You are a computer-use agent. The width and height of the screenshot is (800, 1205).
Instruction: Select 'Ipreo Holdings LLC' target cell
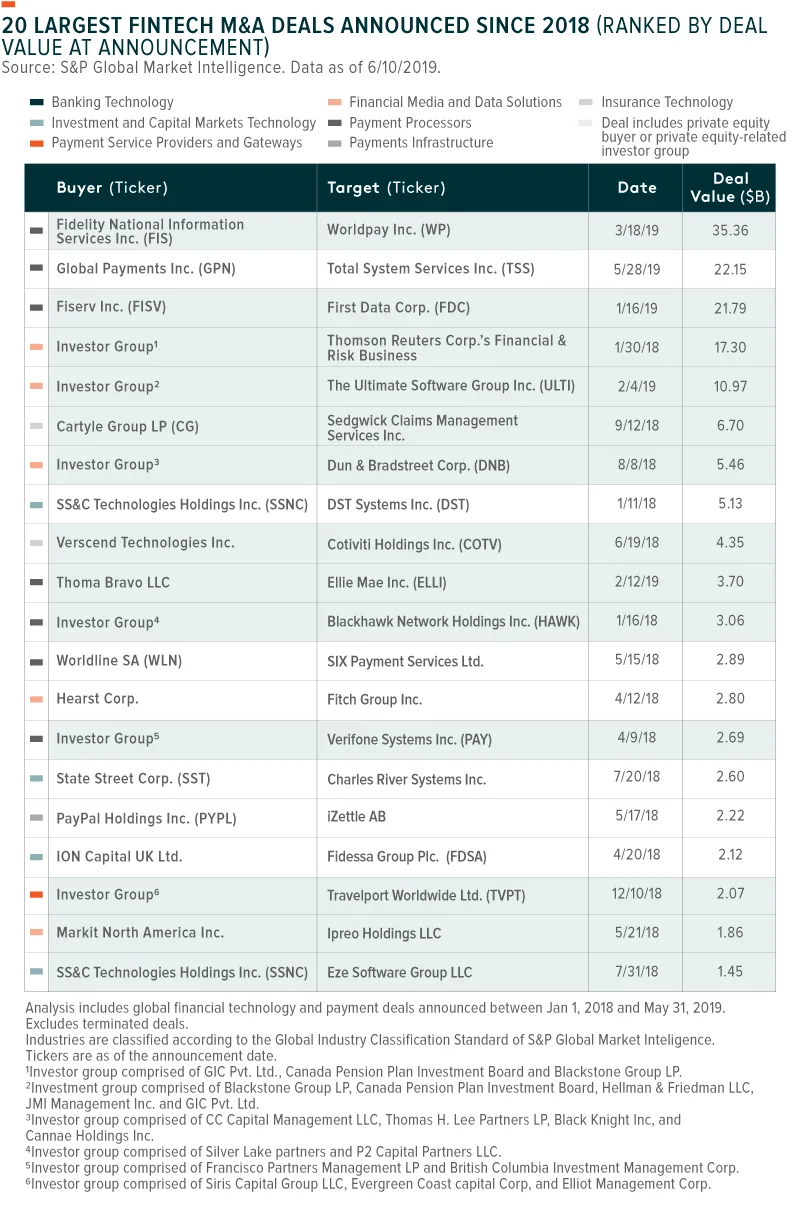coord(384,934)
